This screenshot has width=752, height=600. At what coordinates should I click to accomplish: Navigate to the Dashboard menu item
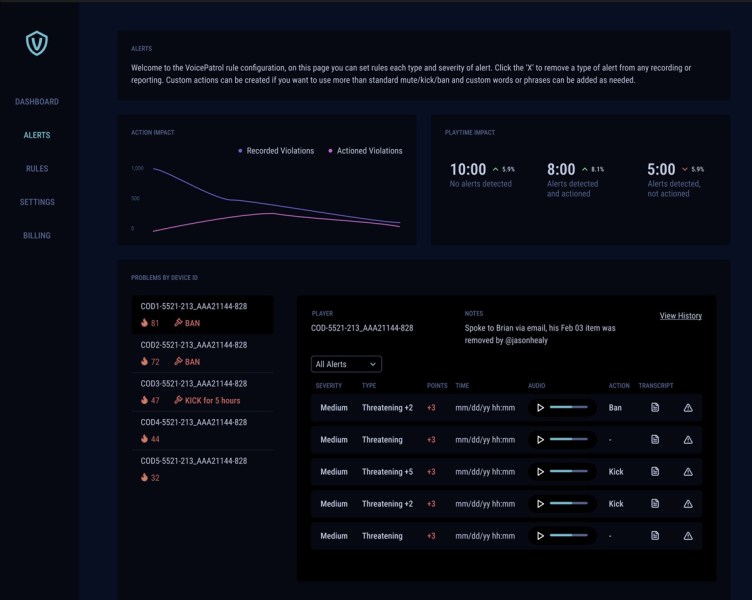(x=37, y=102)
